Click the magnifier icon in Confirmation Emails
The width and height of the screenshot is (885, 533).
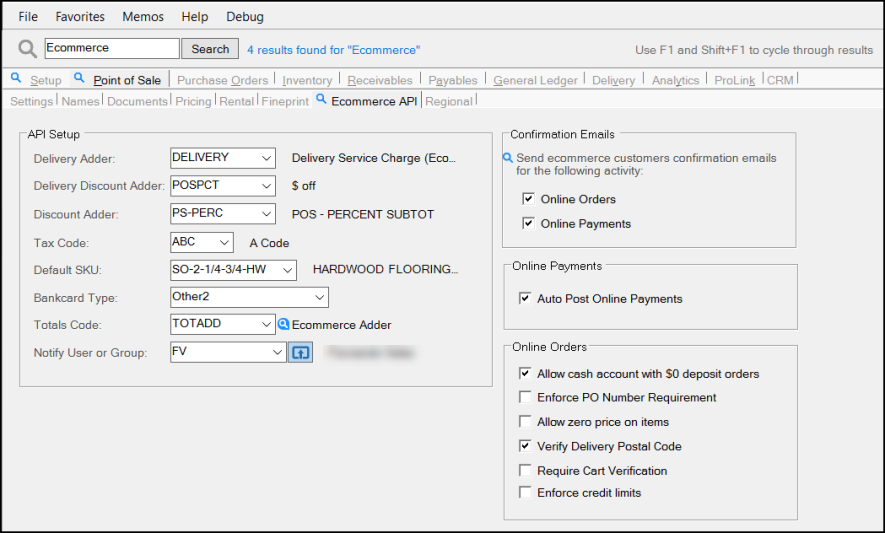coord(508,158)
